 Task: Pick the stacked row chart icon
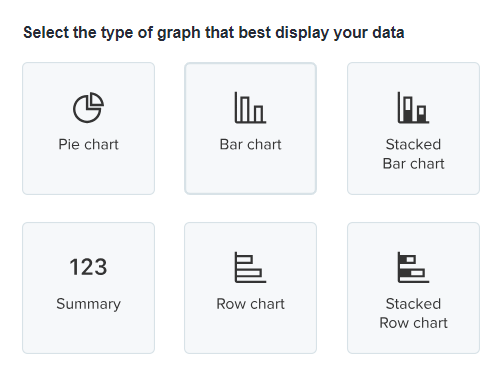point(413,267)
